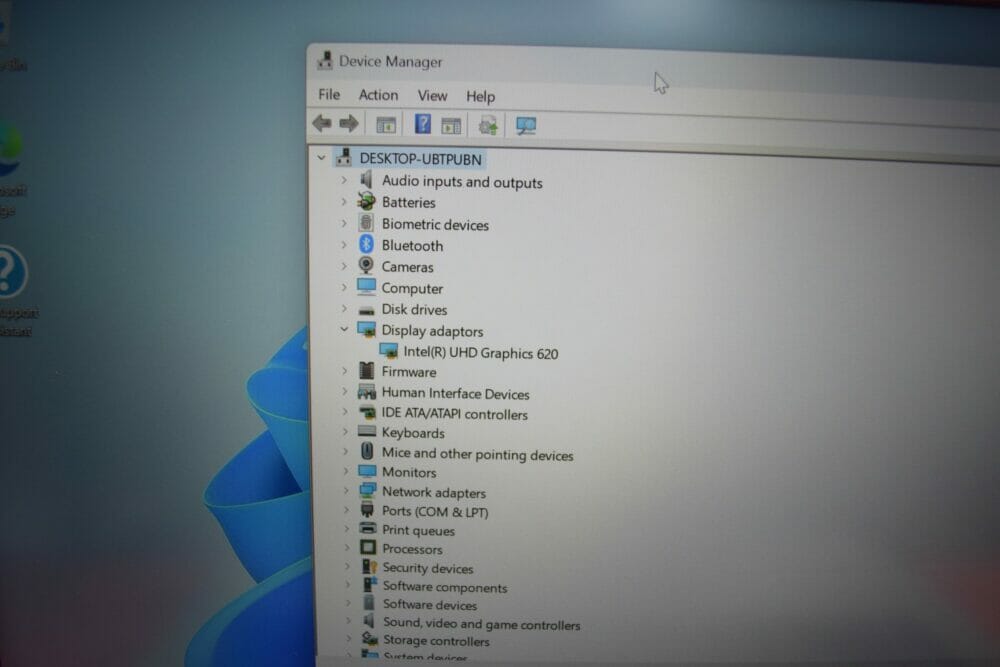Viewport: 1000px width, 667px height.
Task: Click the Device Manager title bar icon
Action: pyautogui.click(x=325, y=60)
